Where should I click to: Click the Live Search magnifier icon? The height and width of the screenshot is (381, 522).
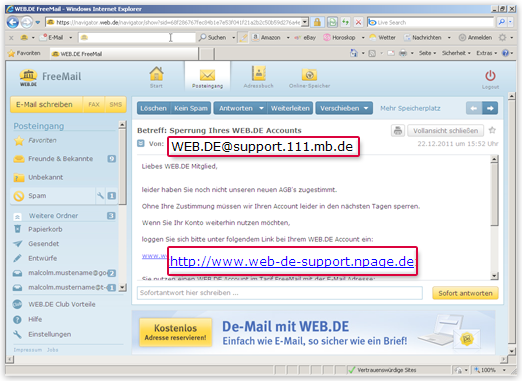pos(501,22)
